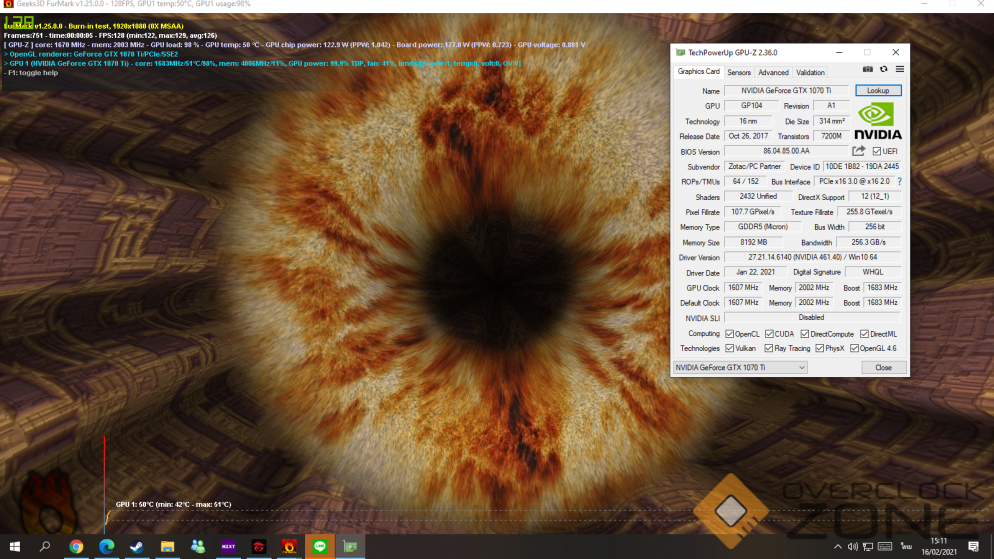Open LINE app from the taskbar
The height and width of the screenshot is (559, 994).
point(320,546)
